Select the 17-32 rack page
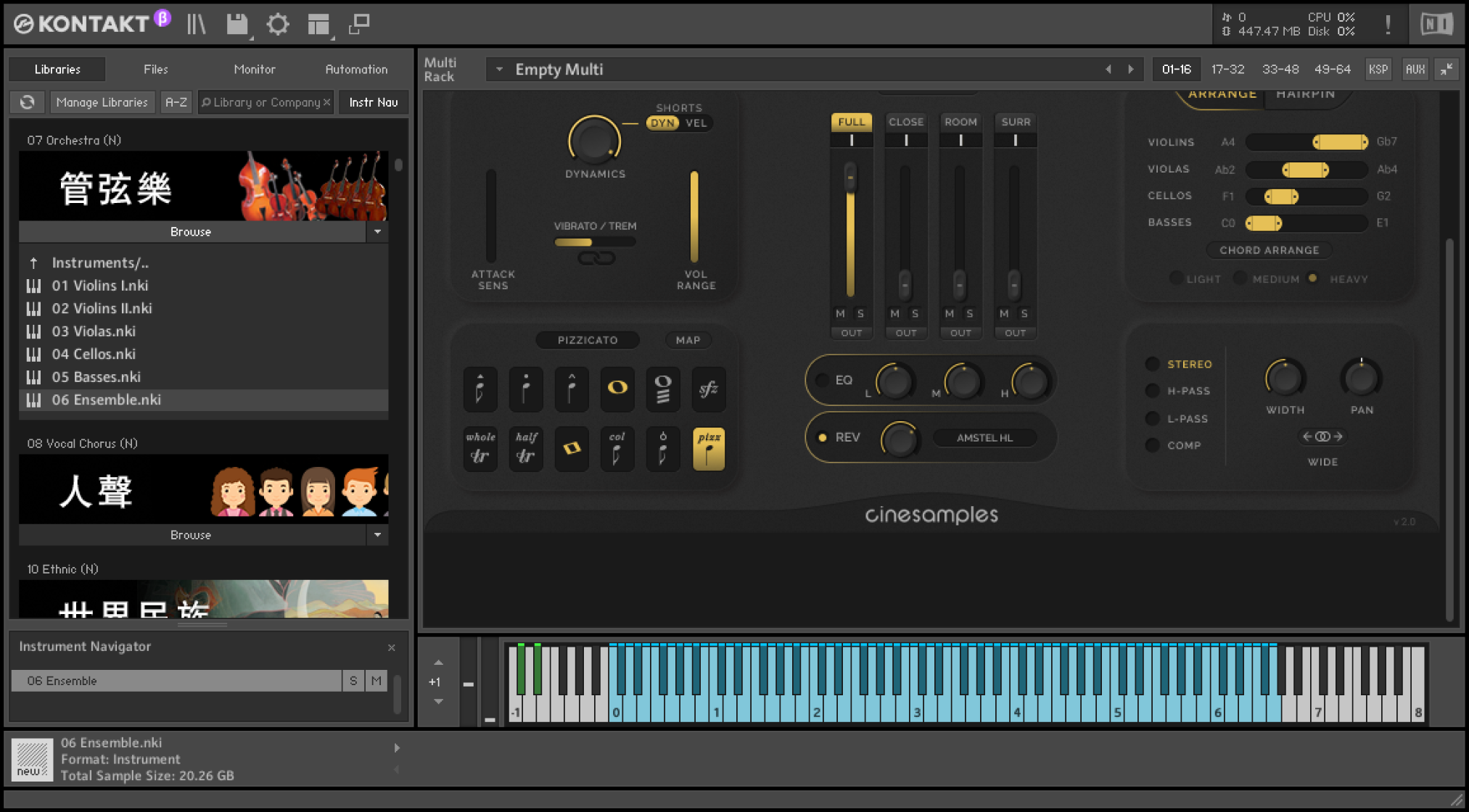1469x812 pixels. click(1227, 70)
